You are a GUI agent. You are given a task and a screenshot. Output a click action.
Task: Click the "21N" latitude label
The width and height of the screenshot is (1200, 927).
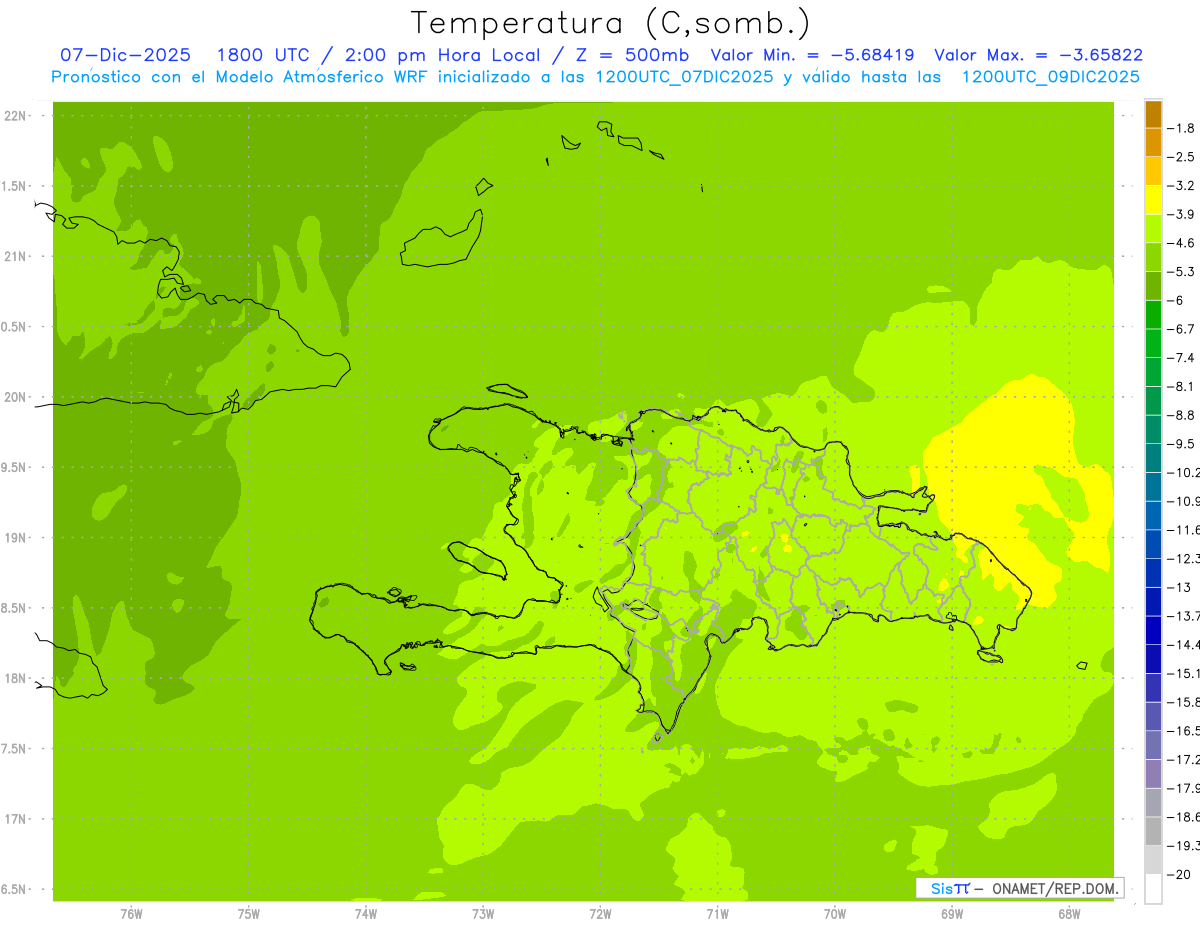(x=16, y=256)
